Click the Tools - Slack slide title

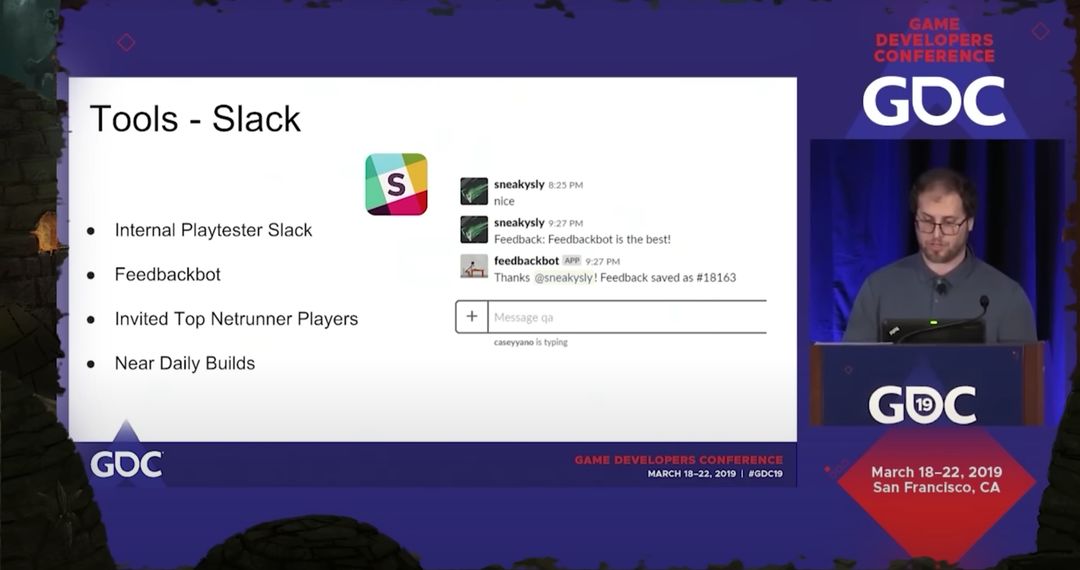[196, 118]
